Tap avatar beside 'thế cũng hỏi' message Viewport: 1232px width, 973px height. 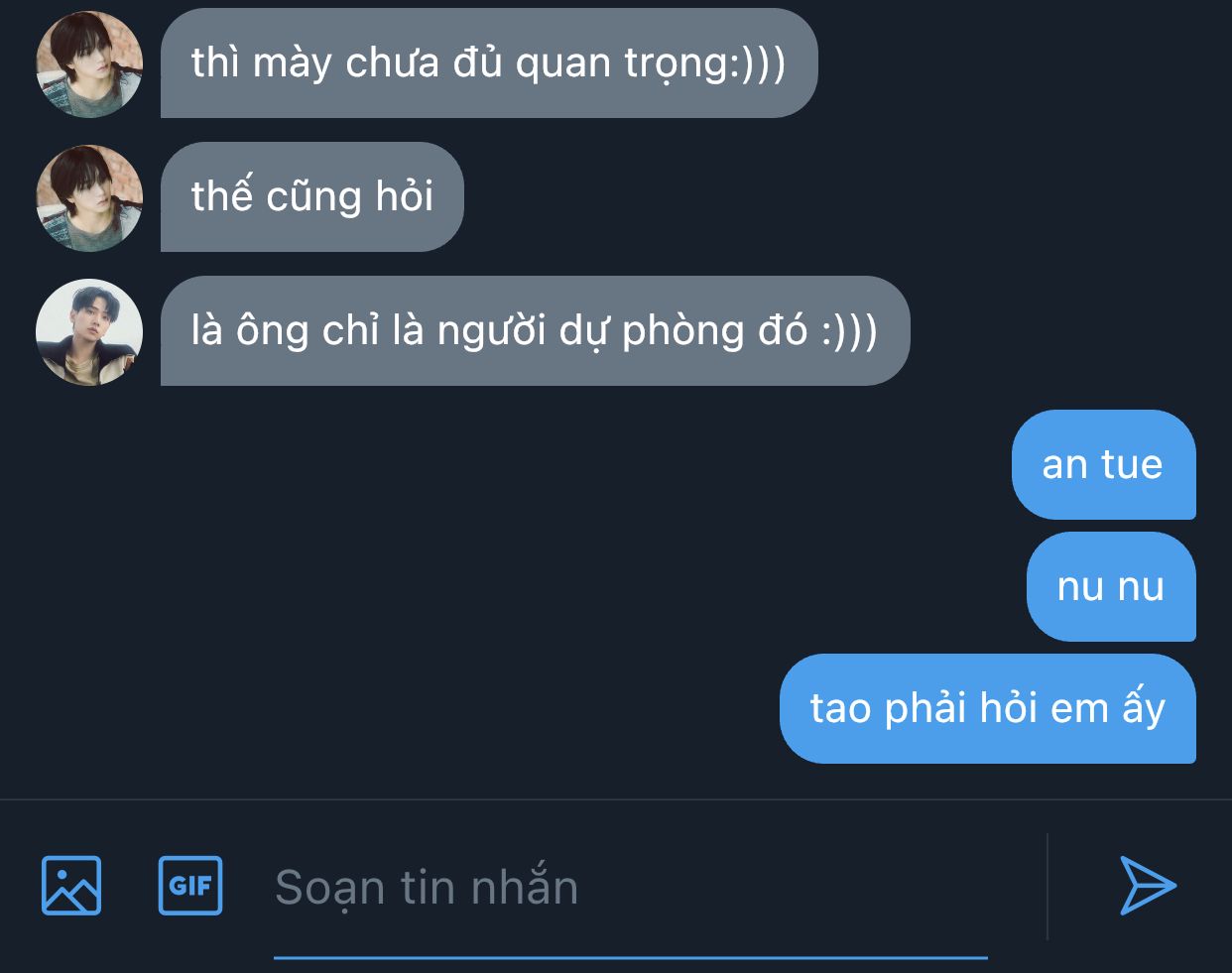(x=89, y=198)
